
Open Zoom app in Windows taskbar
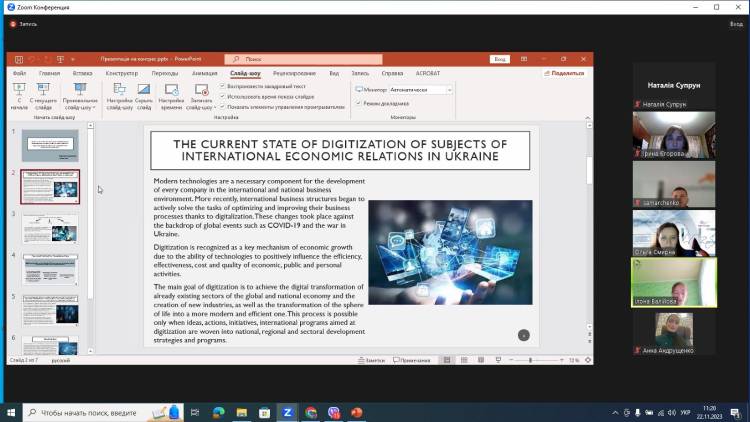pyautogui.click(x=287, y=412)
